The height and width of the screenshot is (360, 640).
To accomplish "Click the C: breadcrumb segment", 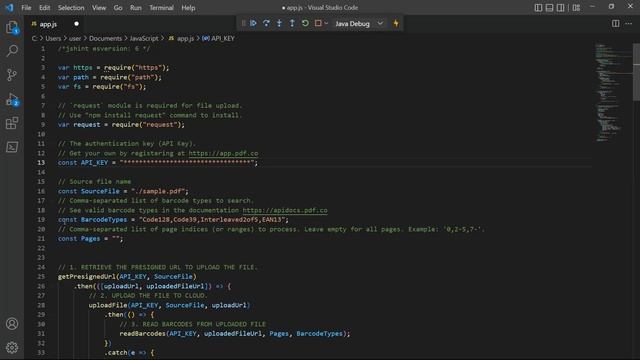I will coord(35,38).
